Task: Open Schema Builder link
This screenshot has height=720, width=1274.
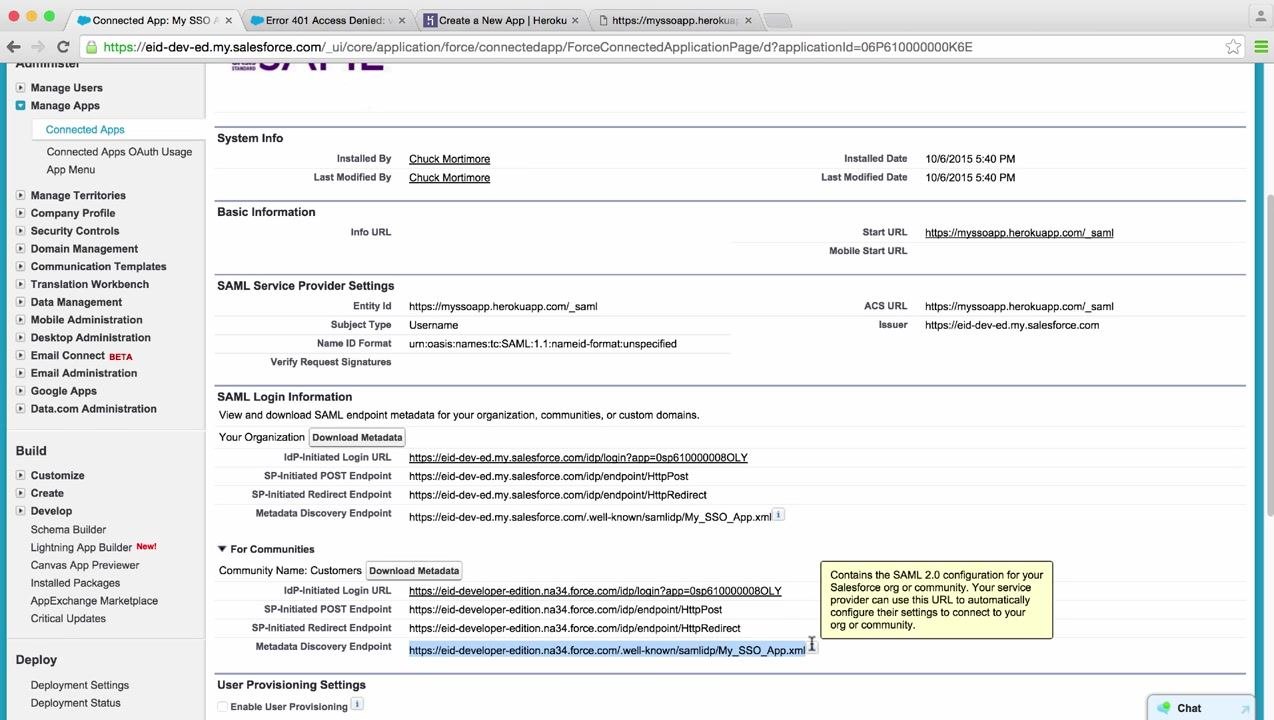Action: [x=68, y=530]
